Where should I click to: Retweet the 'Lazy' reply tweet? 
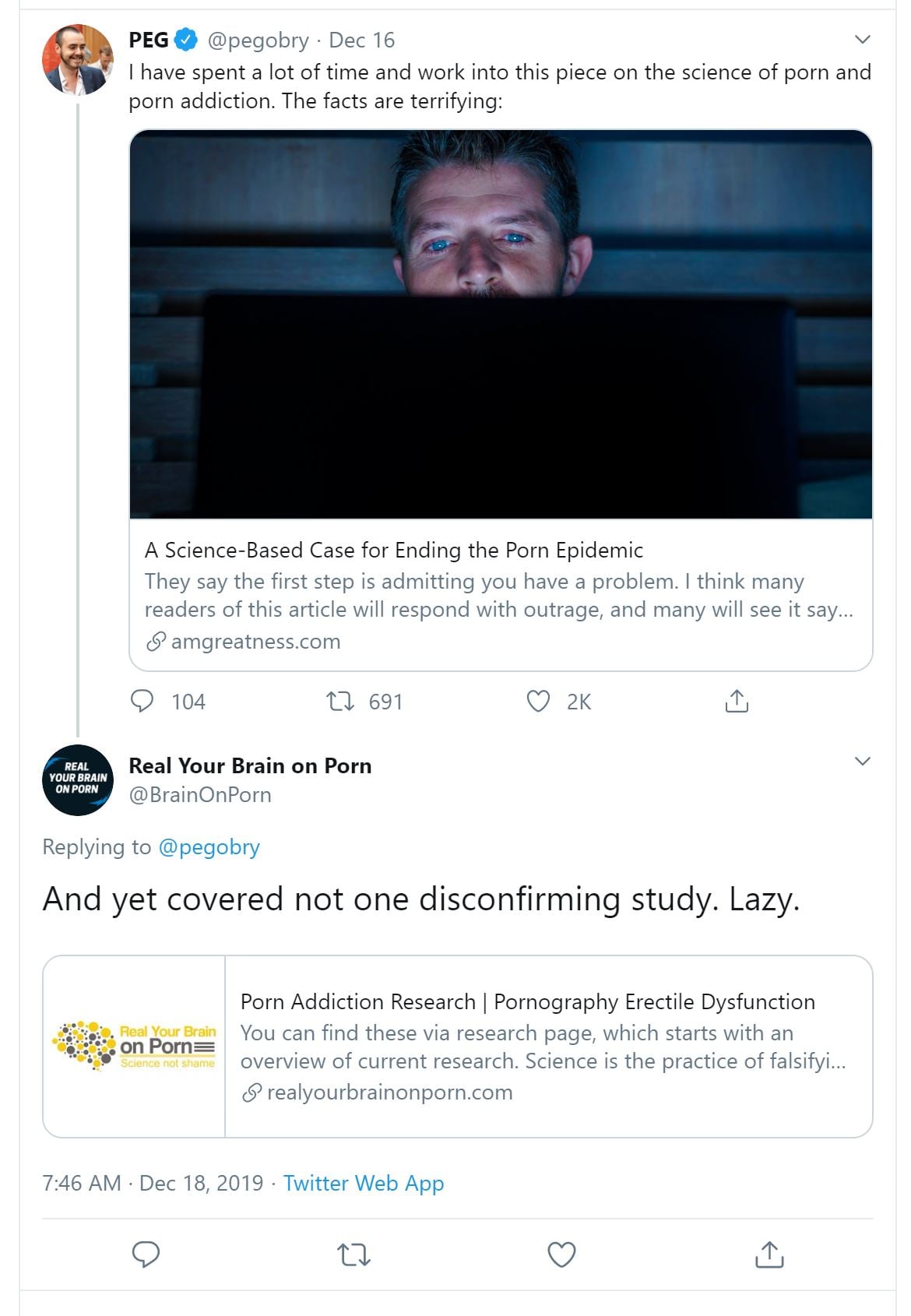point(353,1254)
